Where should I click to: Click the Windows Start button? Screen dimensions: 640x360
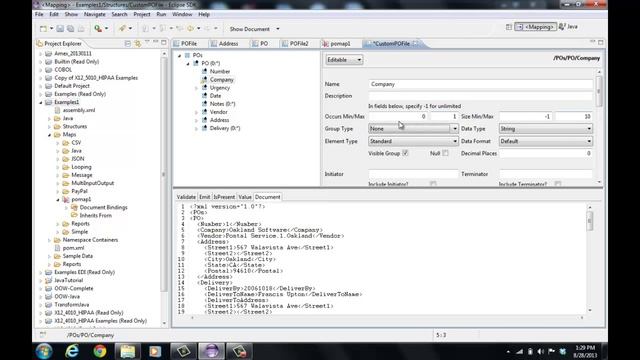click(x=44, y=351)
